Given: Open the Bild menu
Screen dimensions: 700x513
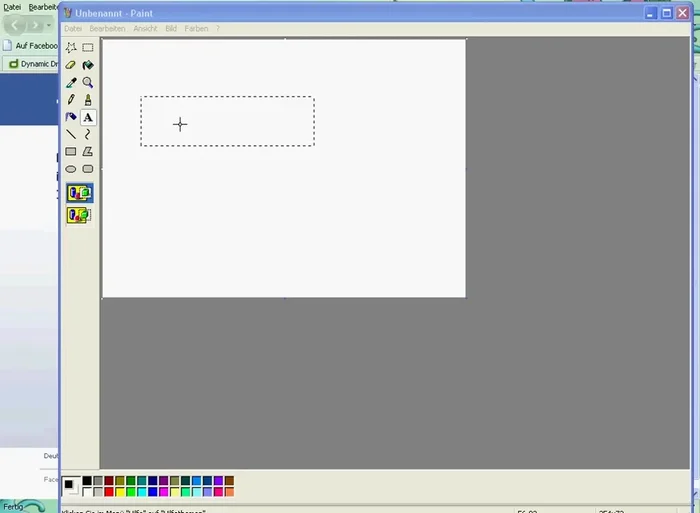Looking at the screenshot, I should tap(171, 29).
